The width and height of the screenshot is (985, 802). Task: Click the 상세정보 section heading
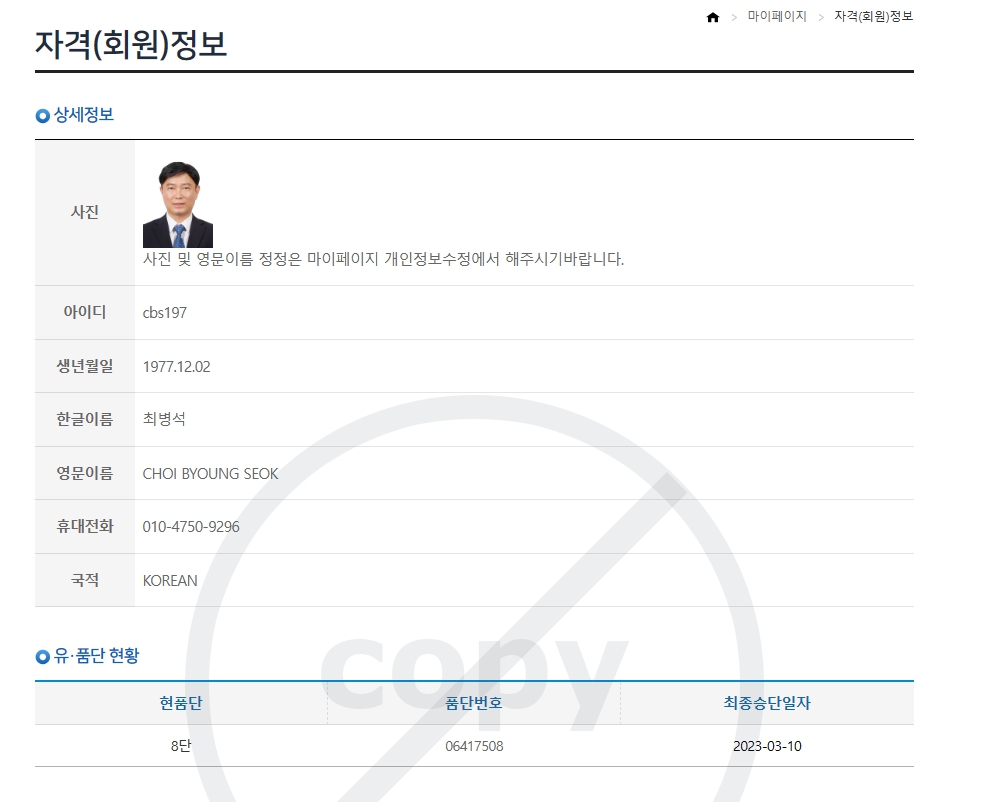[84, 115]
